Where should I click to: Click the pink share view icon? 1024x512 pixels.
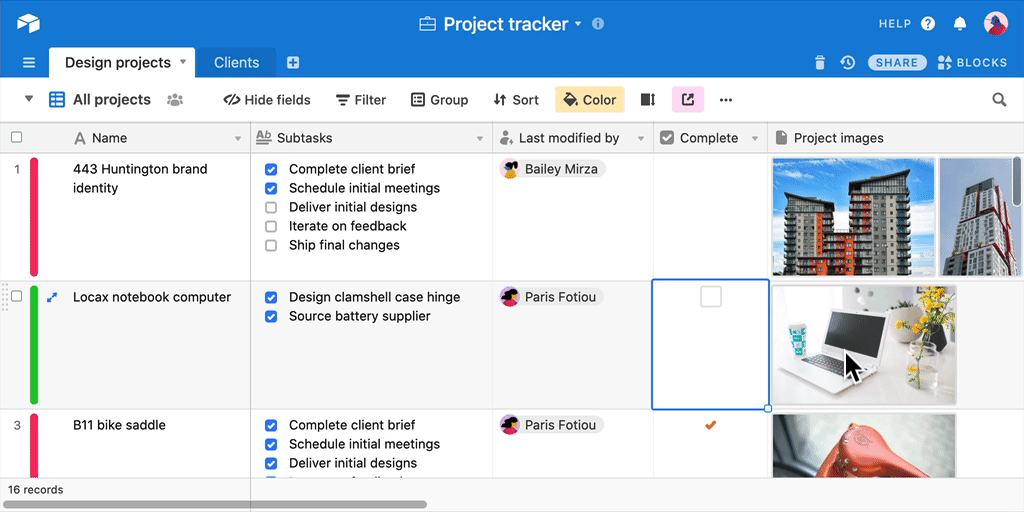(x=688, y=100)
